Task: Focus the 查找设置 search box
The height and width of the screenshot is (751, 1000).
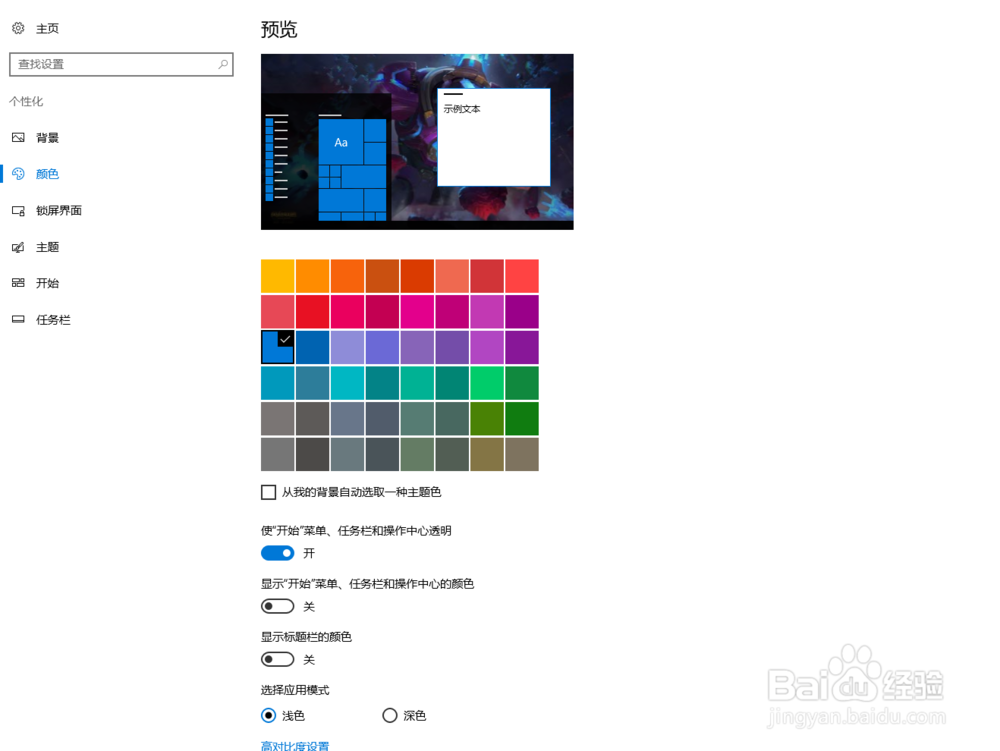Action: point(121,64)
